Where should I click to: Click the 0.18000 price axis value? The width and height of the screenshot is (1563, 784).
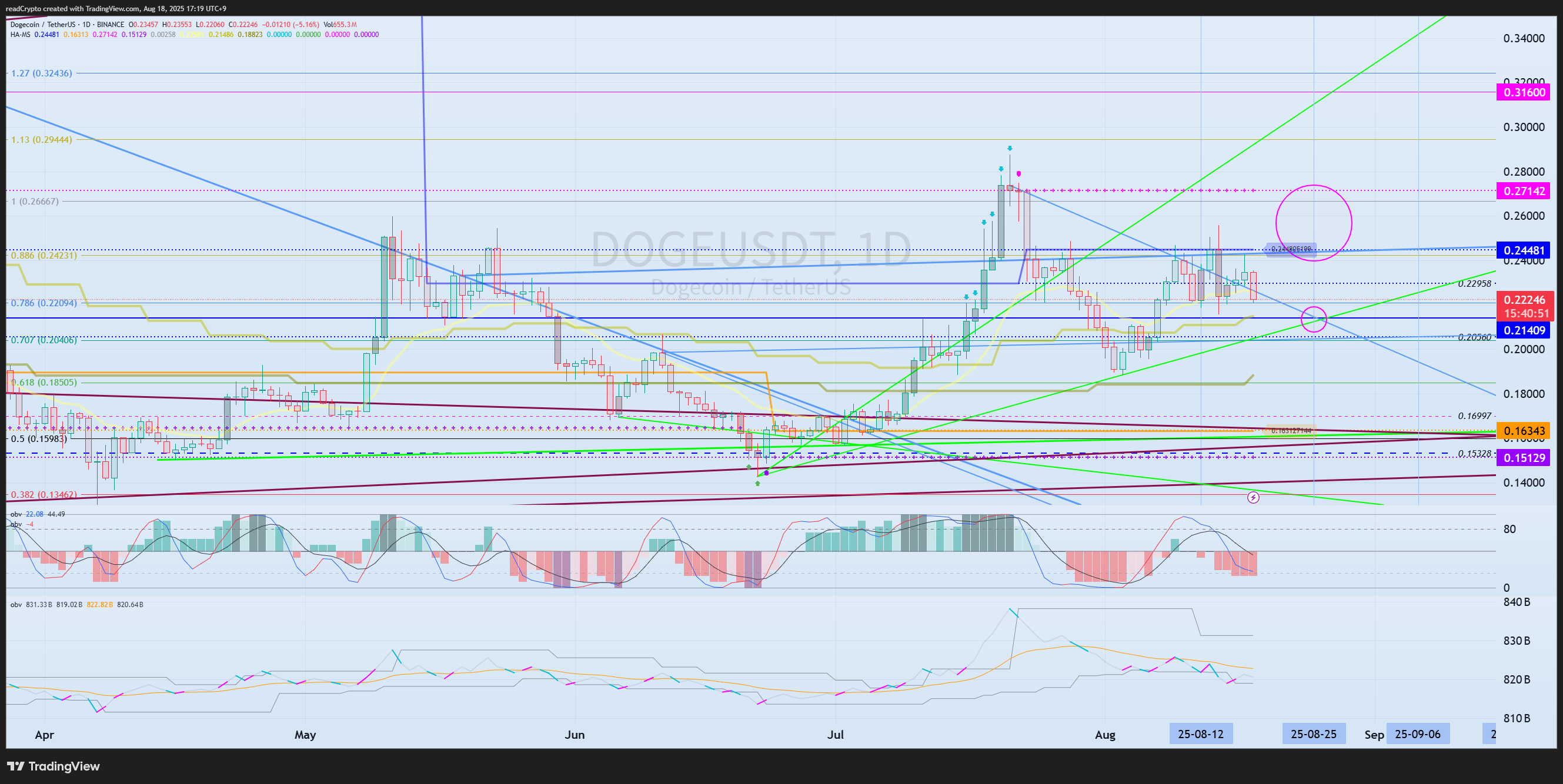tap(1524, 394)
